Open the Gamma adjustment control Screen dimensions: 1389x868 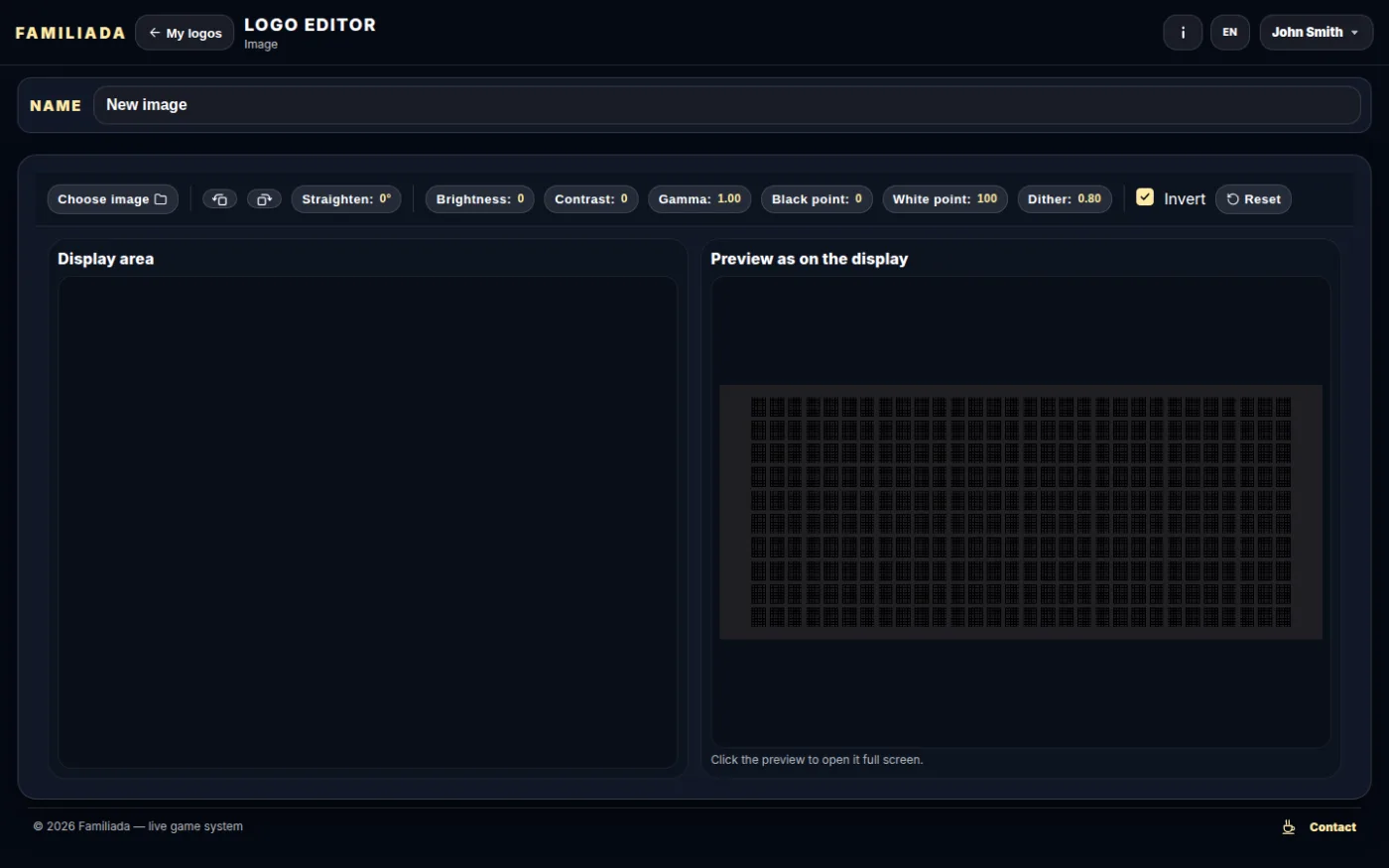coord(699,199)
